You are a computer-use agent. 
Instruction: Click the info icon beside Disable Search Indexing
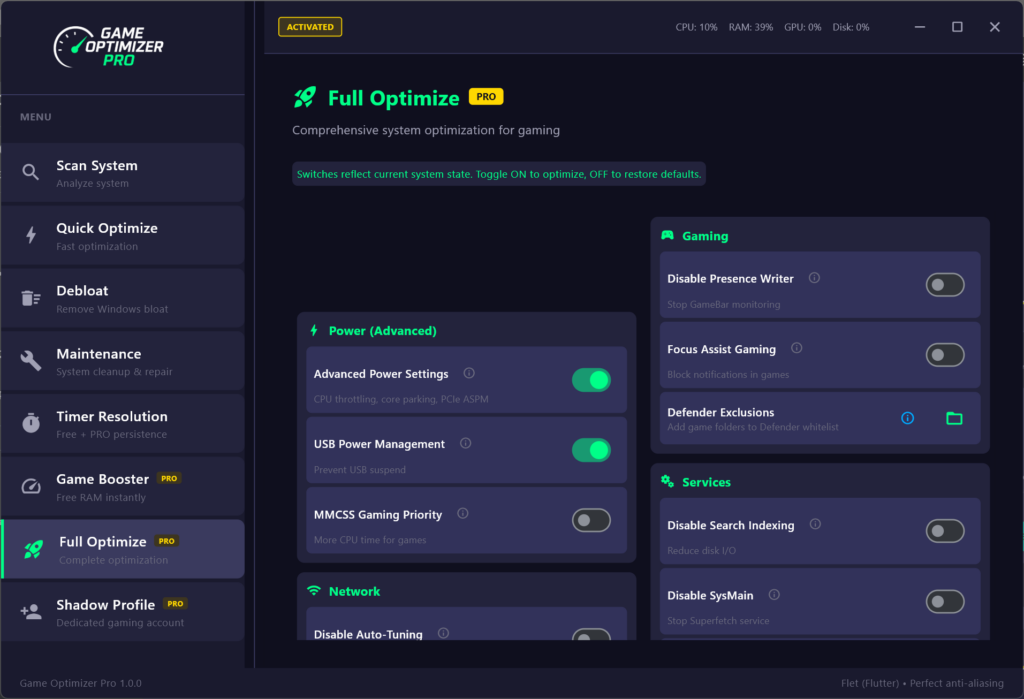[x=815, y=524]
